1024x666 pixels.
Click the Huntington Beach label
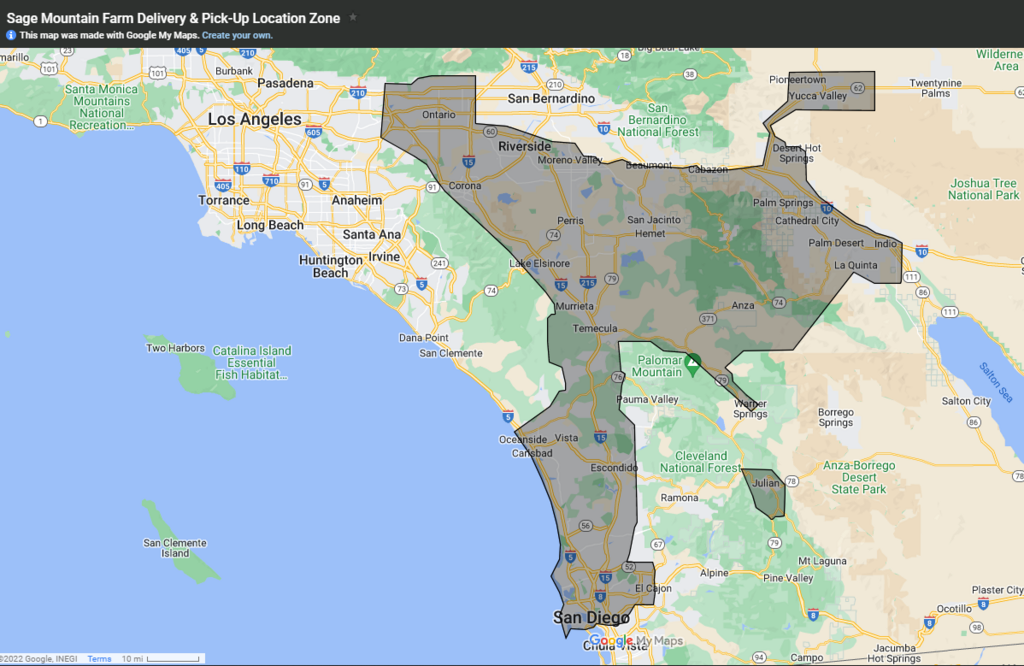pyautogui.click(x=330, y=266)
